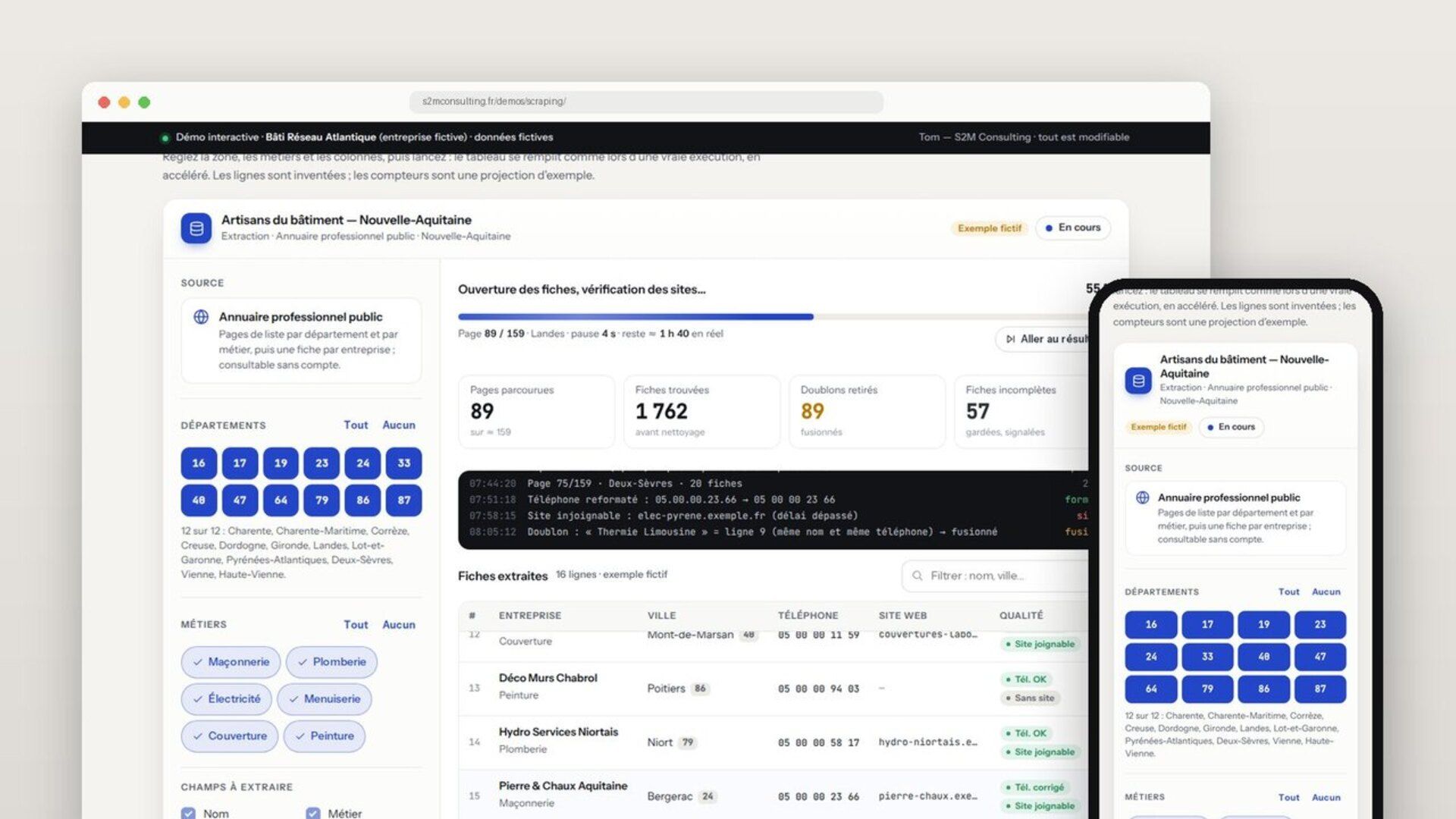
Task: Toggle department 33 chip in desktop panel
Action: click(x=404, y=463)
